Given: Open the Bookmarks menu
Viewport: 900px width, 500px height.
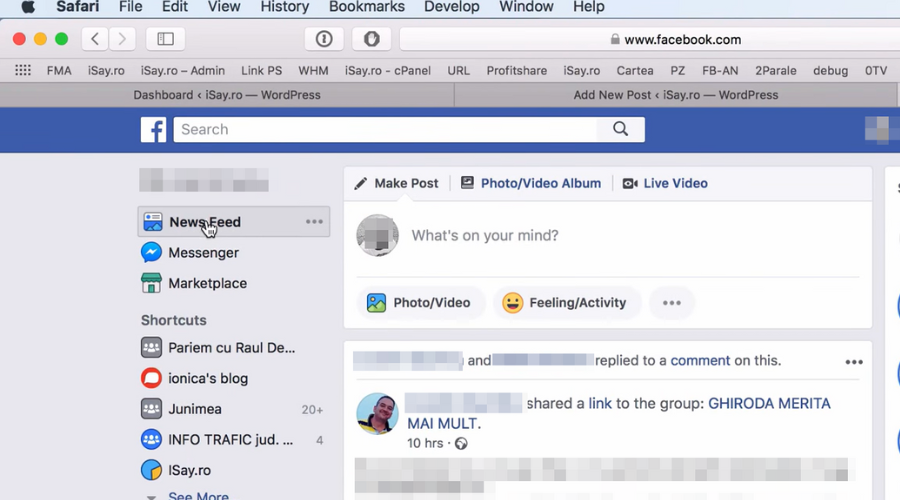Looking at the screenshot, I should click(367, 7).
